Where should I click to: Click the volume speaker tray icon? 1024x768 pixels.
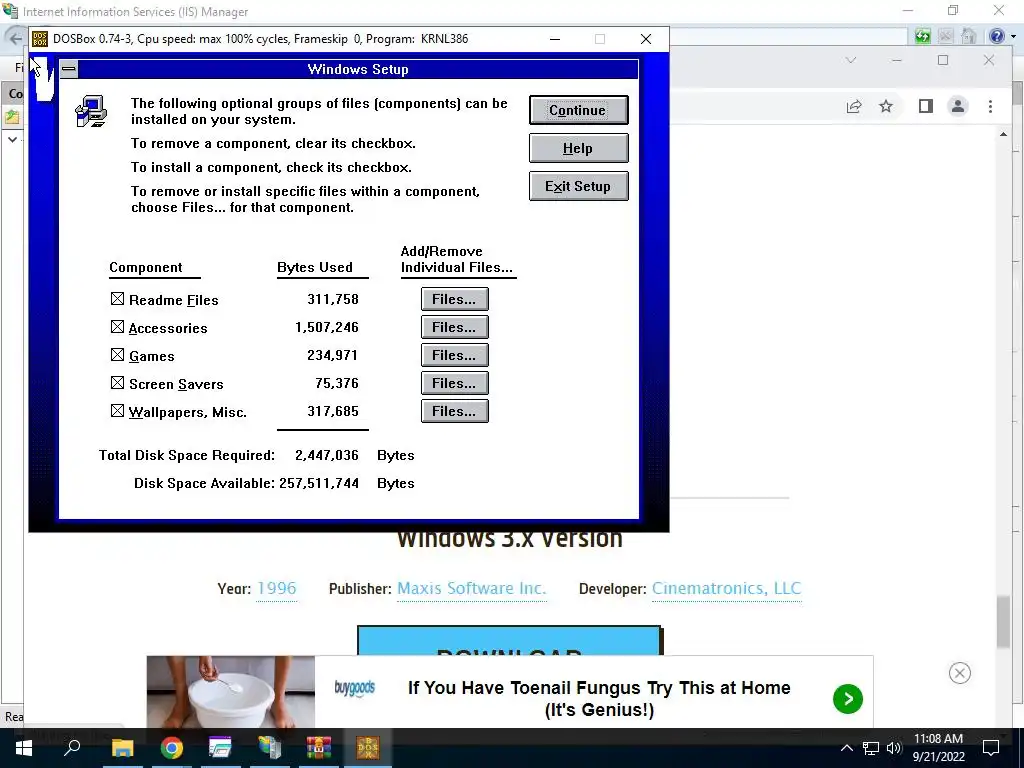tap(894, 748)
